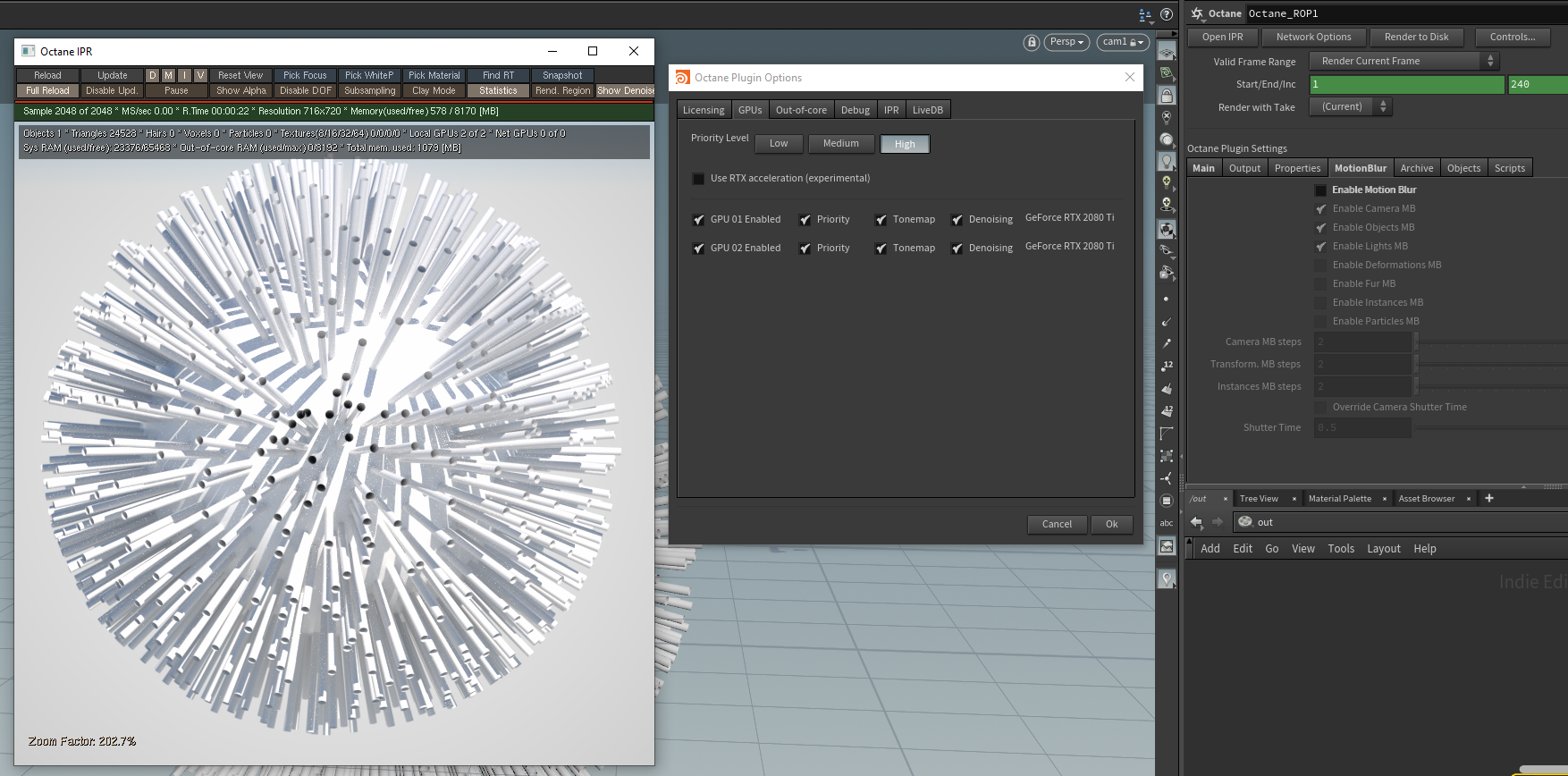Toggle the point trails display icon
This screenshot has width=1568, height=776.
(x=1167, y=344)
